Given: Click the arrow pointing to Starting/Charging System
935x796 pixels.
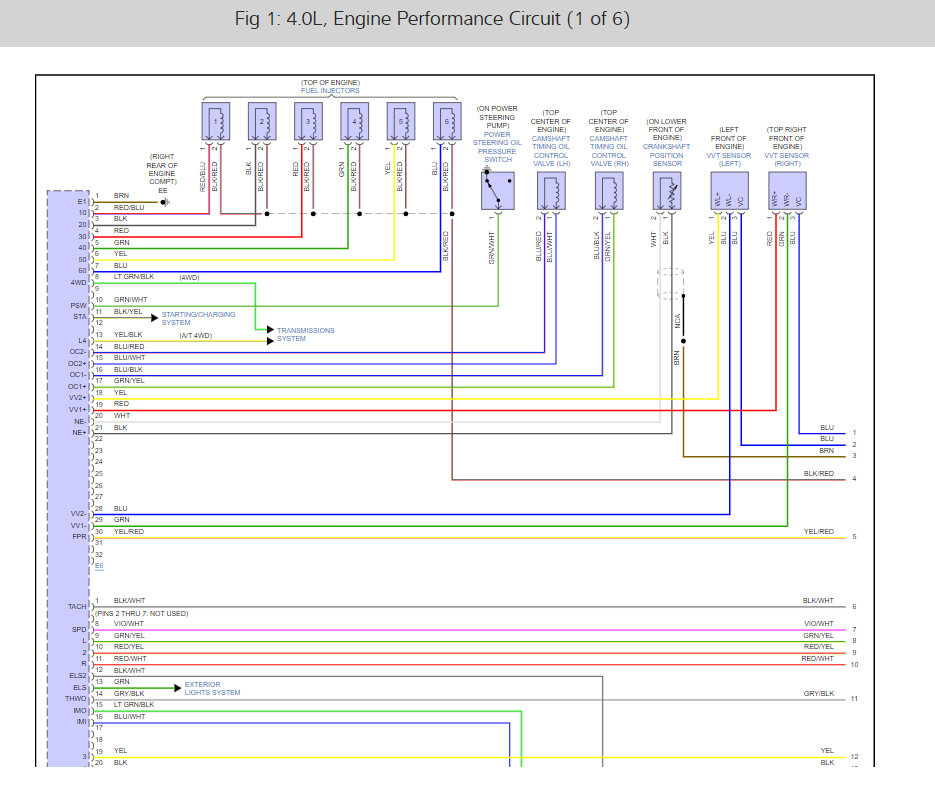Looking at the screenshot, I should (x=155, y=318).
